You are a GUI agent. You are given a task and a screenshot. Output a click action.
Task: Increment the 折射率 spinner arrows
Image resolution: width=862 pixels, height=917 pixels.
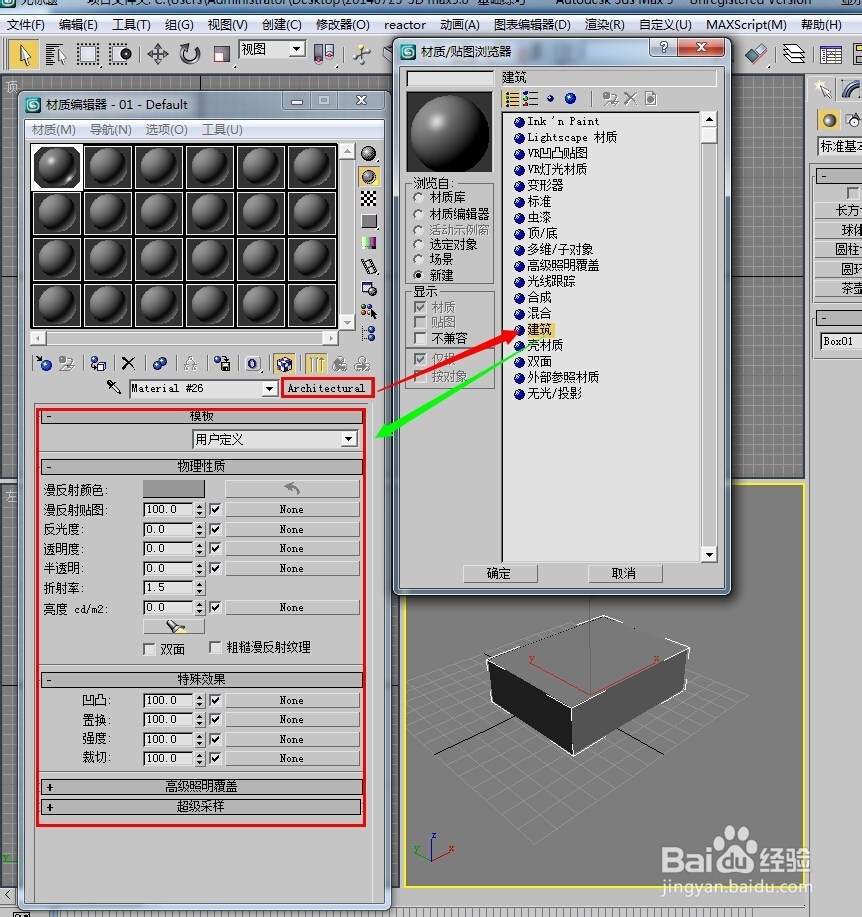coord(199,584)
